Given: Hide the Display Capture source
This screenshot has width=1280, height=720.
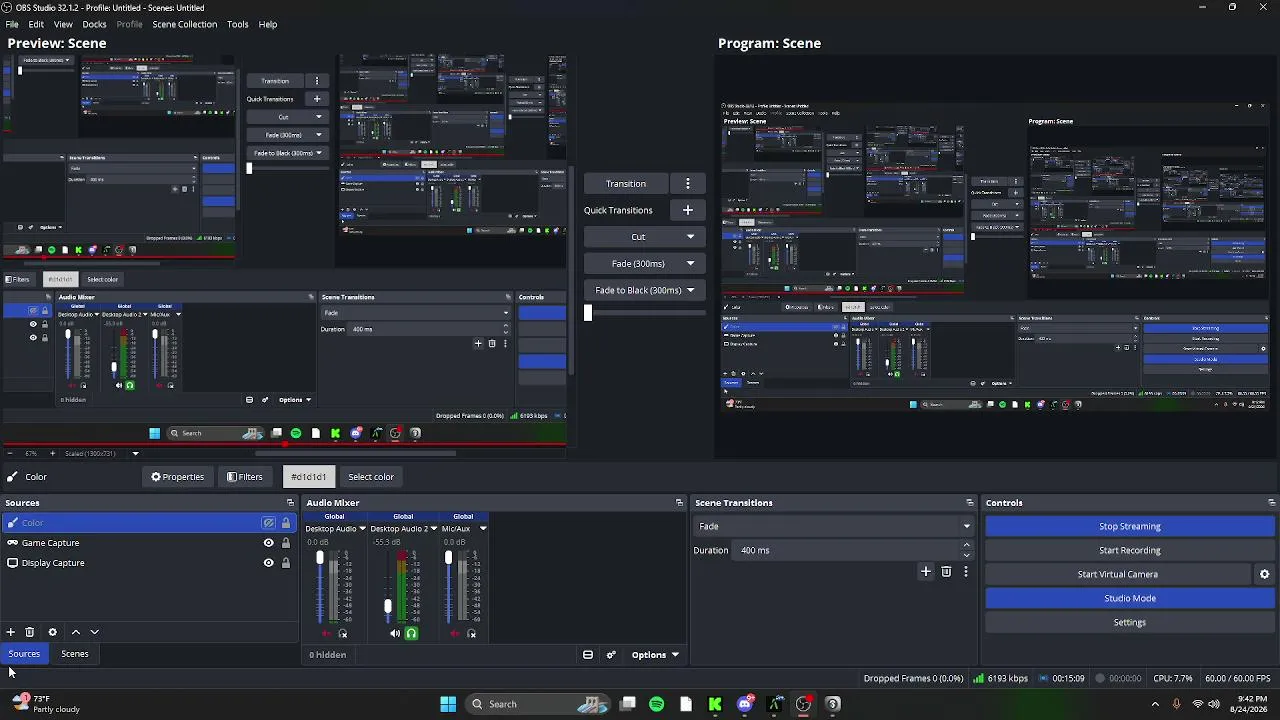Looking at the screenshot, I should point(268,563).
